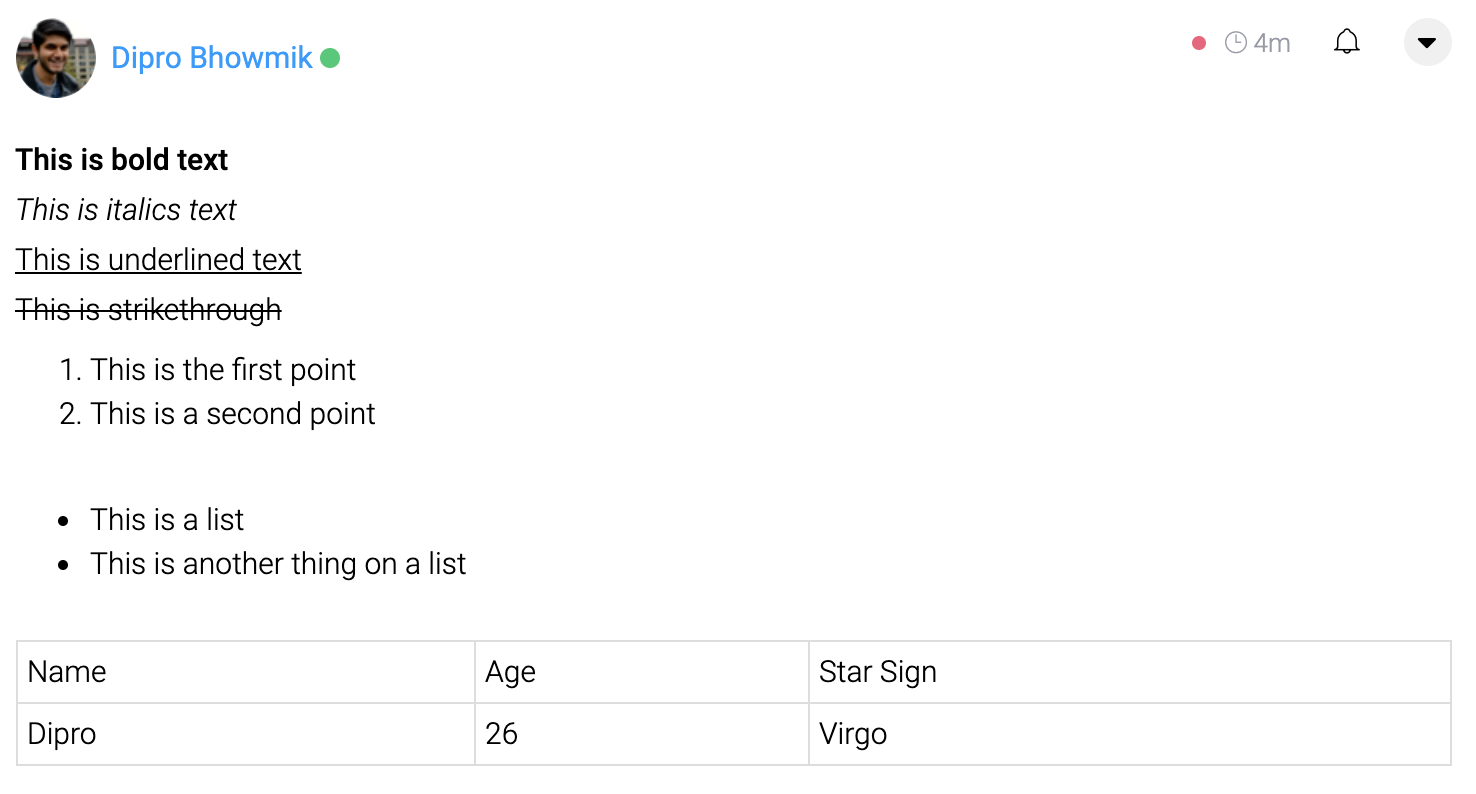1476x794 pixels.
Task: Click the Name header table cell
Action: click(x=246, y=672)
